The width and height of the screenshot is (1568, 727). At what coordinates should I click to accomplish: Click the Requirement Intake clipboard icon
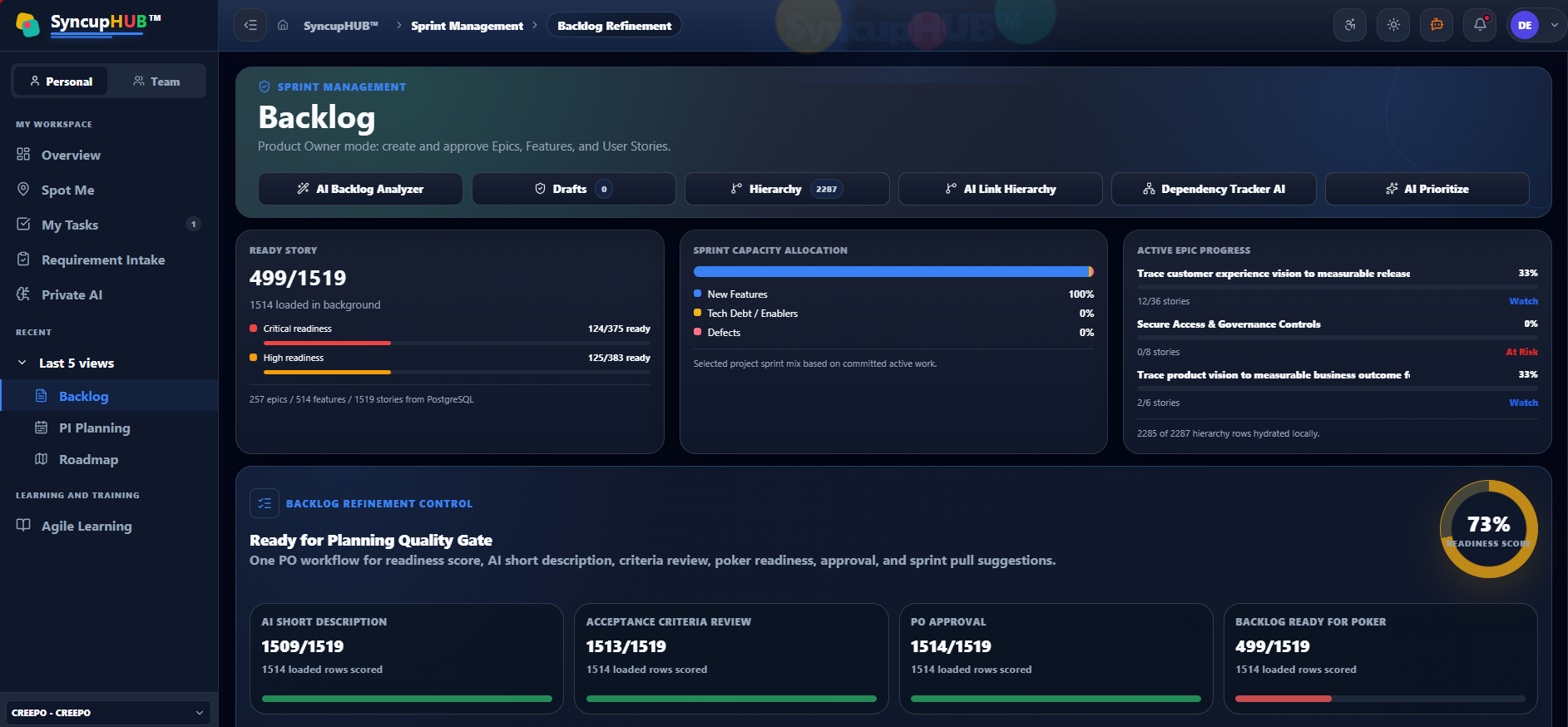[x=23, y=259]
